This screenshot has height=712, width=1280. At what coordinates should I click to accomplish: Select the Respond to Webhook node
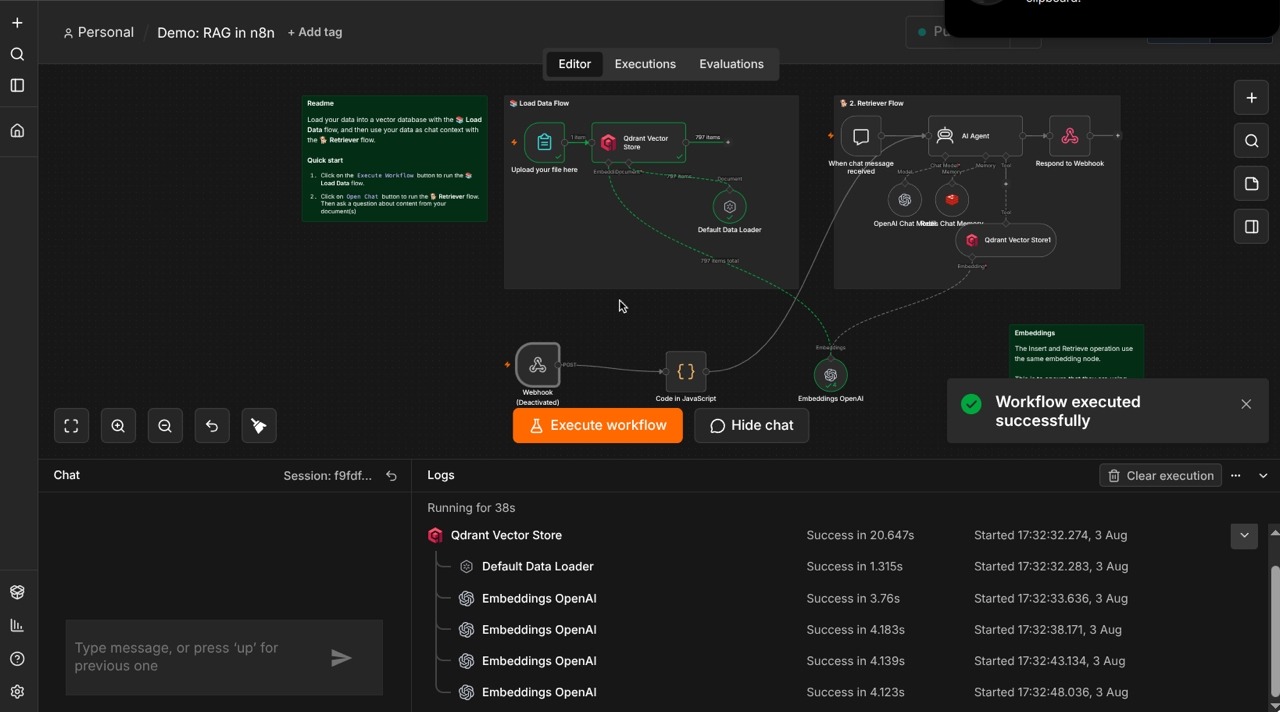point(1070,136)
